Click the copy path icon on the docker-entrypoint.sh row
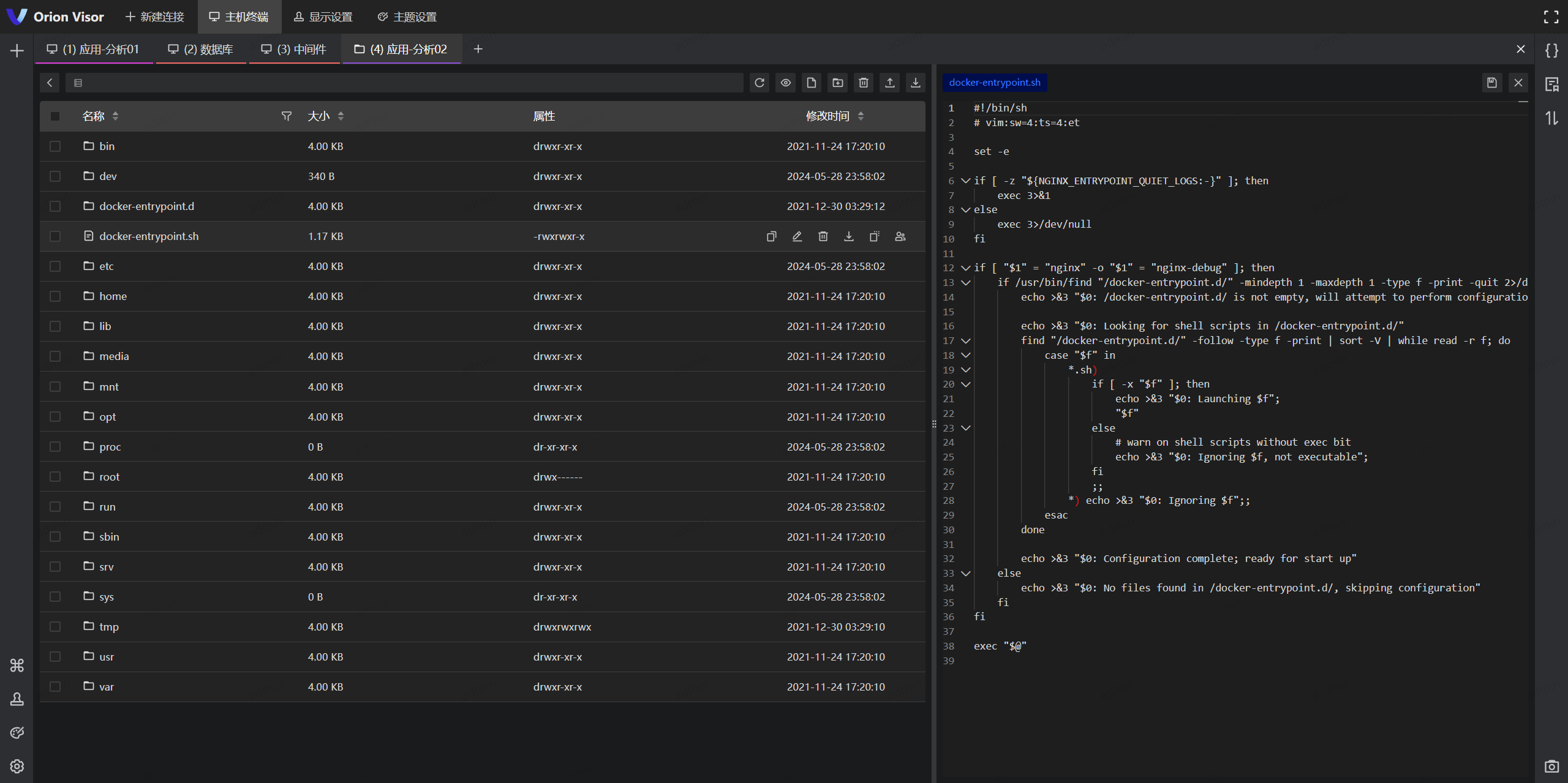Image resolution: width=1568 pixels, height=783 pixels. [x=771, y=236]
